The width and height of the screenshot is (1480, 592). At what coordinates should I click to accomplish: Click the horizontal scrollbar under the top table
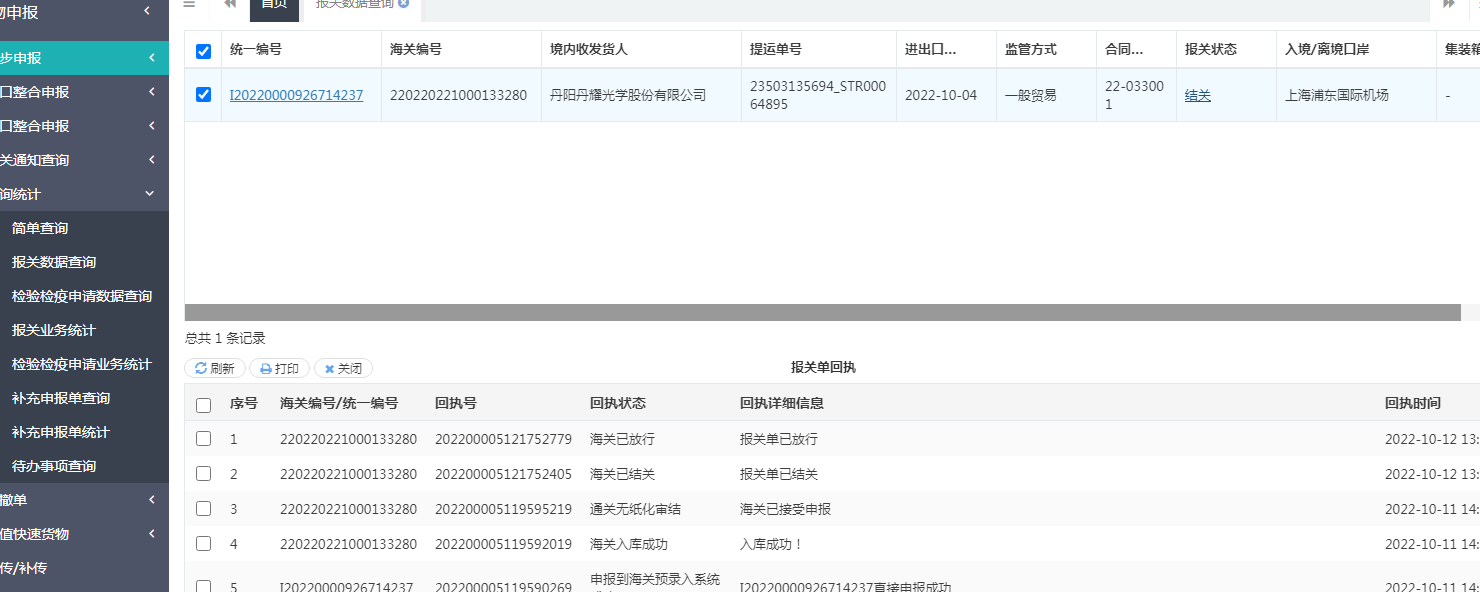pyautogui.click(x=822, y=313)
